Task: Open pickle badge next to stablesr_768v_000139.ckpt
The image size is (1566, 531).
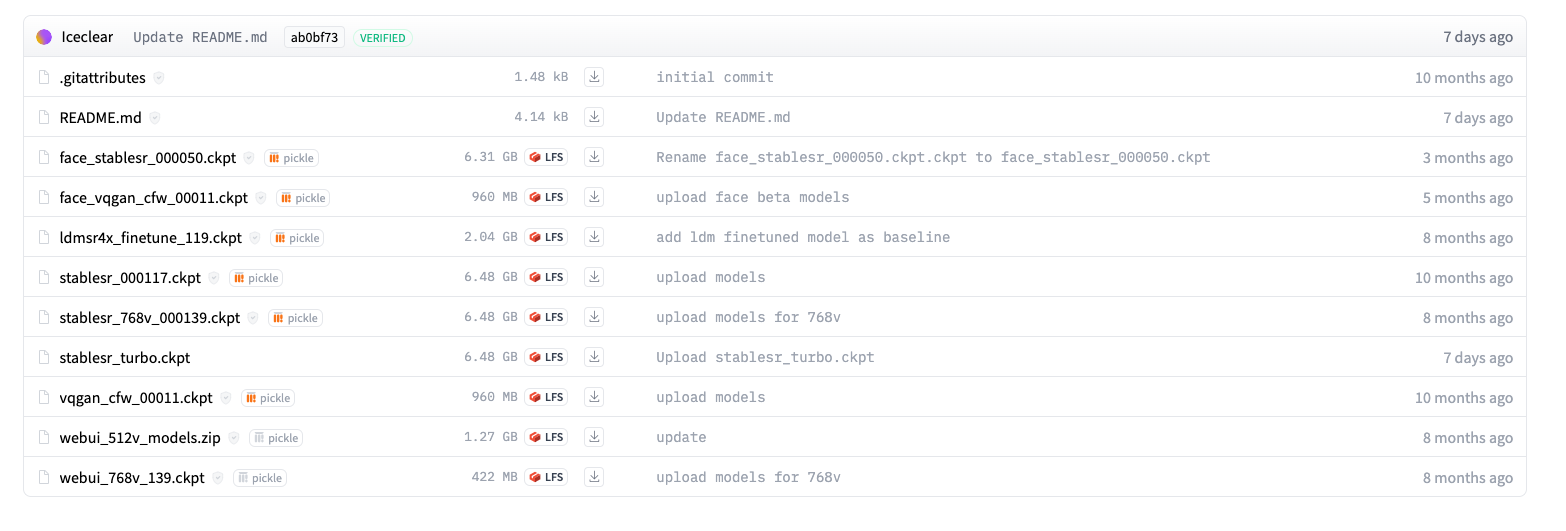Action: tap(296, 318)
